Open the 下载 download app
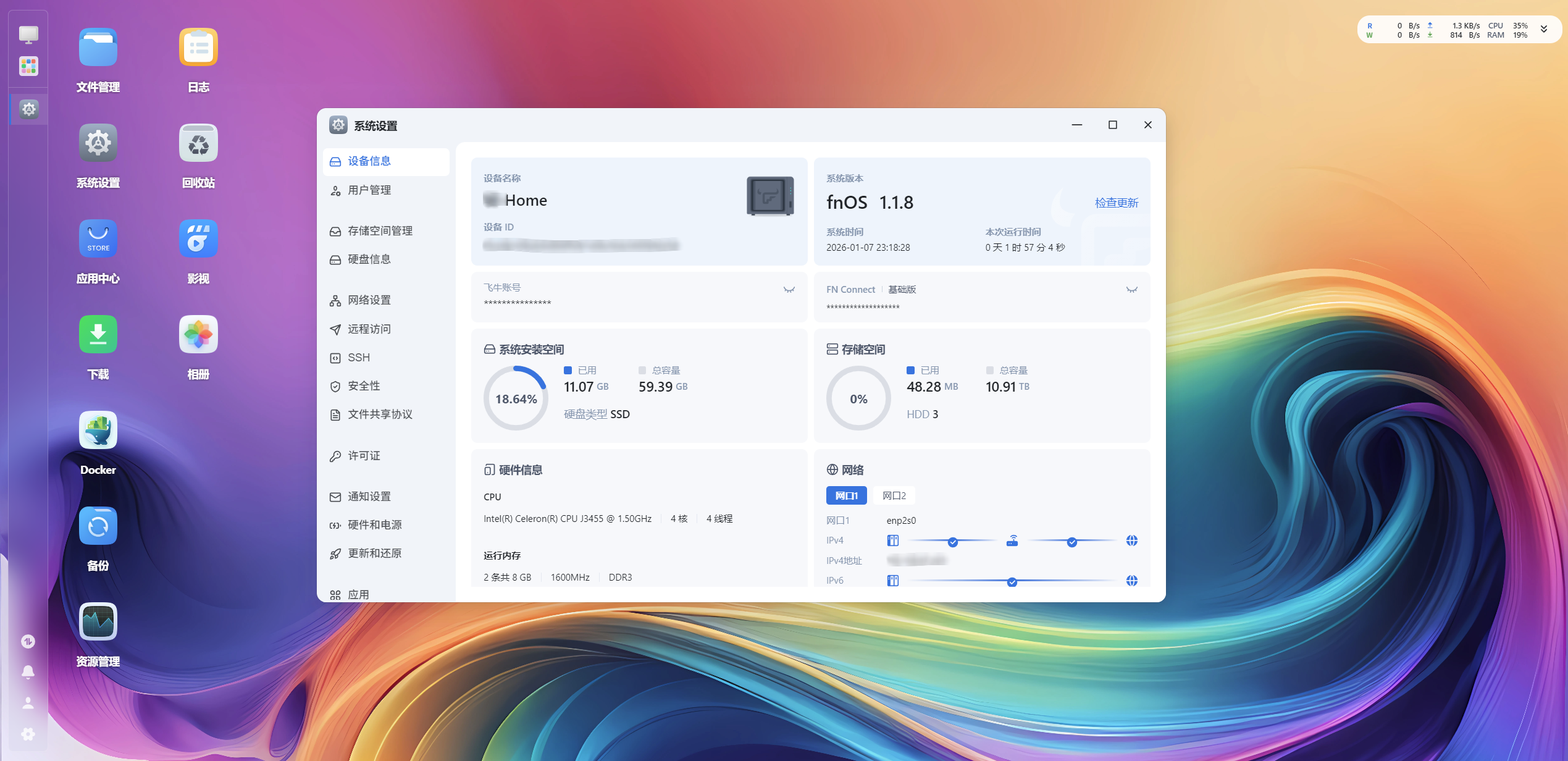 pyautogui.click(x=98, y=335)
